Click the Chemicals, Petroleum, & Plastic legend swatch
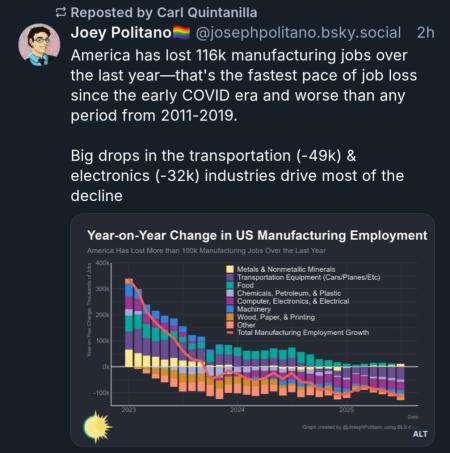Viewport: 450px width, 453px height. 230,293
